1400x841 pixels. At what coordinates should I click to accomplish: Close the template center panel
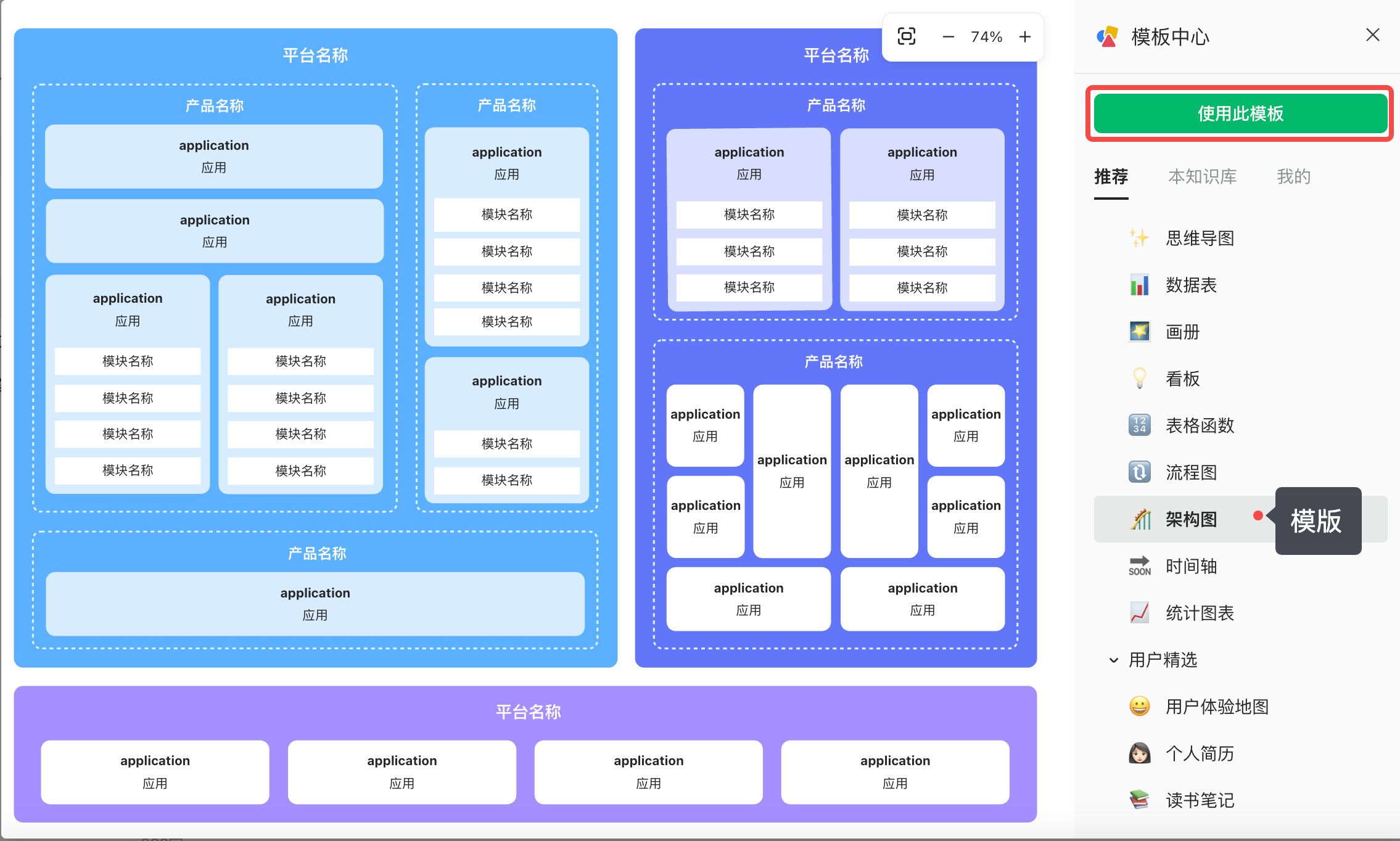click(x=1372, y=35)
